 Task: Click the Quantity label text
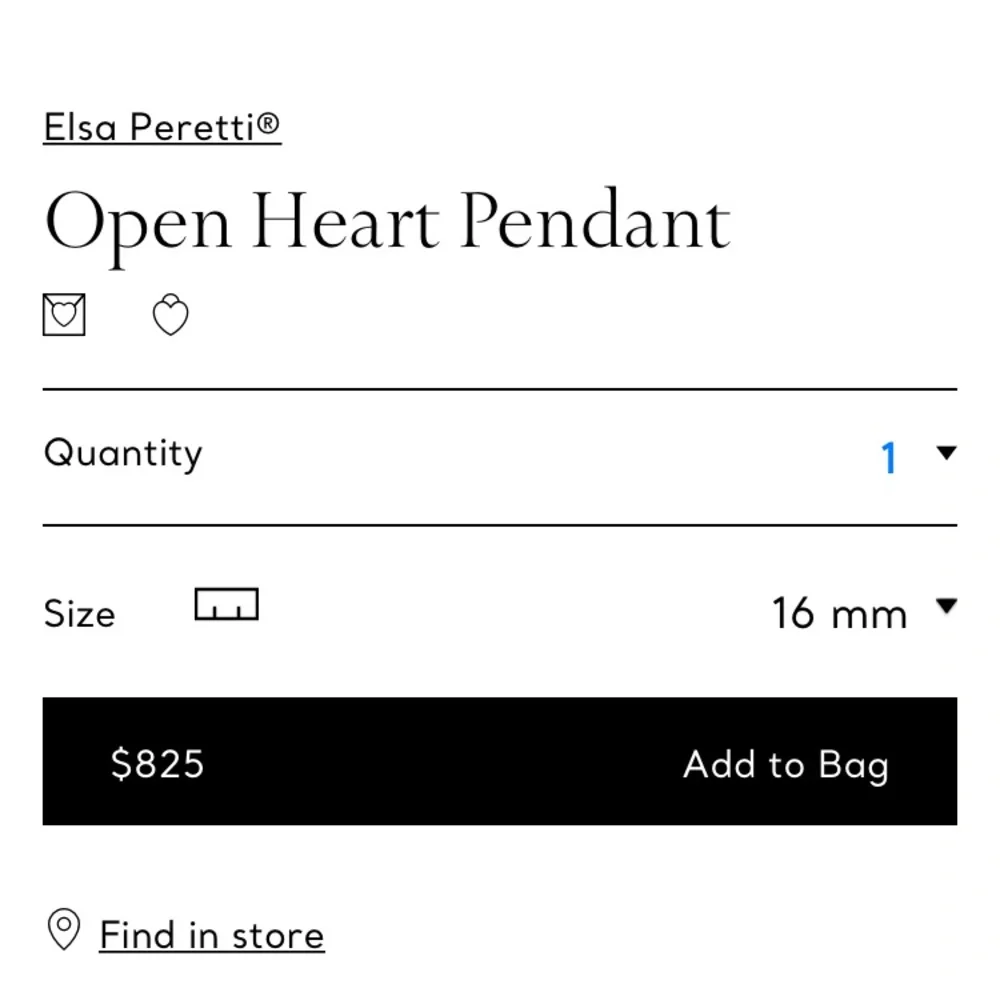coord(122,453)
